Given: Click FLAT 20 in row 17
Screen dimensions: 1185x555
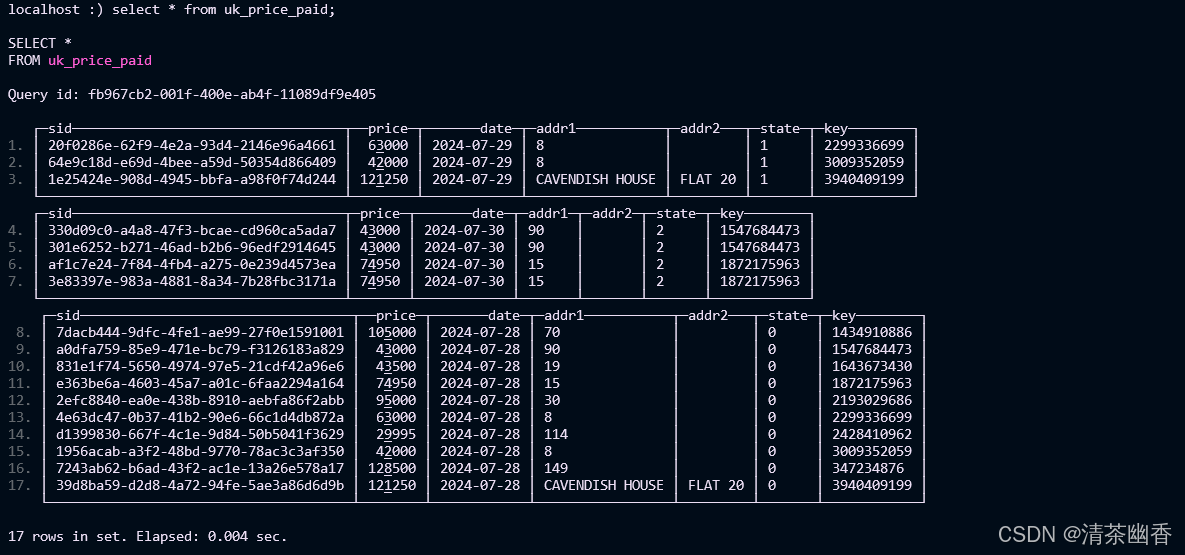Looking at the screenshot, I should point(716,485).
